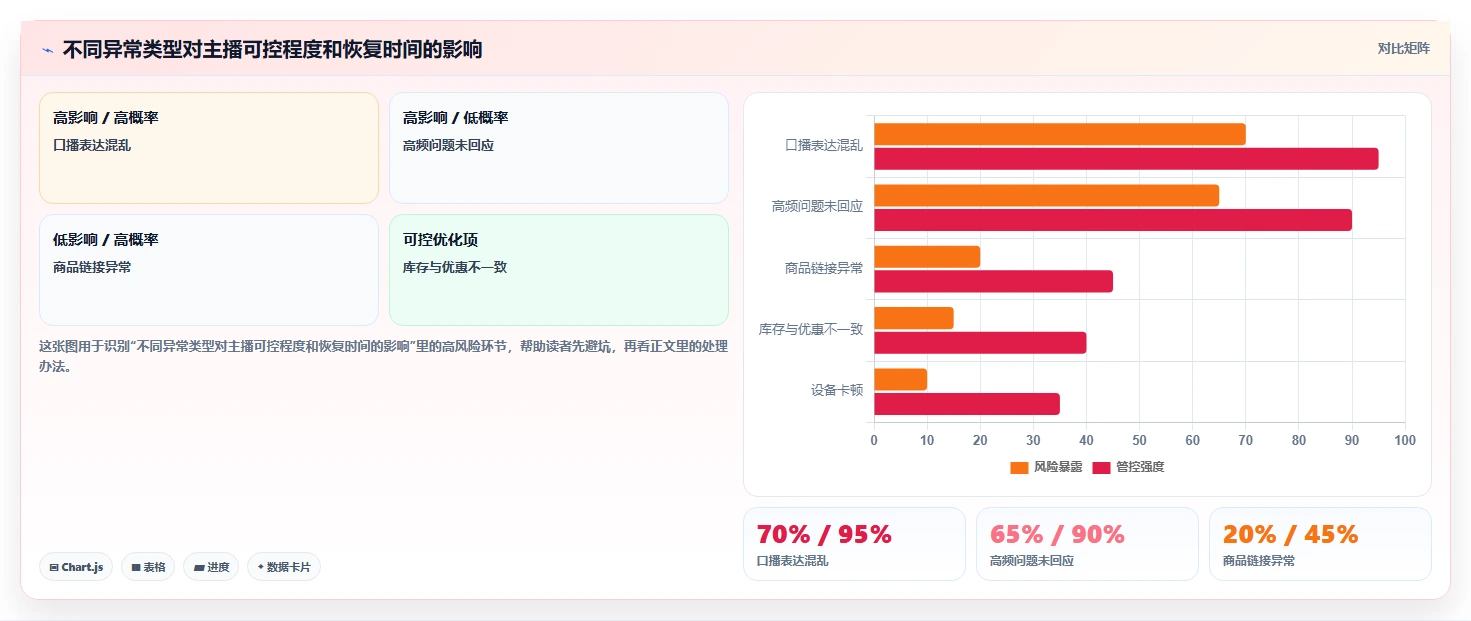
Task: Click the orange 商品链接异常 bar
Action: (x=927, y=257)
